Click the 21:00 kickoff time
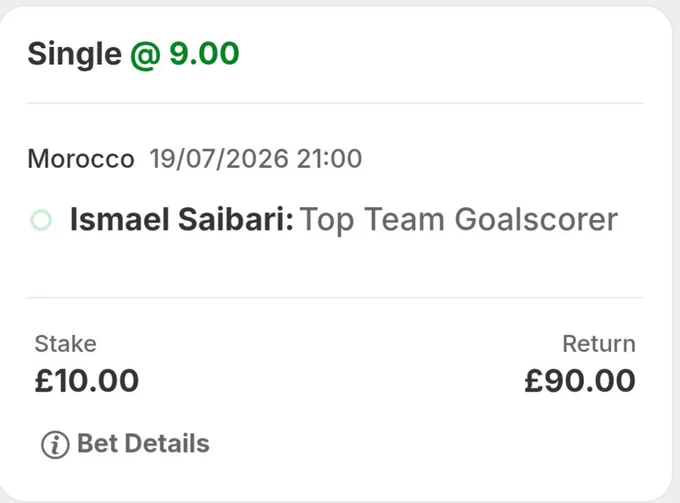Screen dimensions: 680x503 (330, 159)
